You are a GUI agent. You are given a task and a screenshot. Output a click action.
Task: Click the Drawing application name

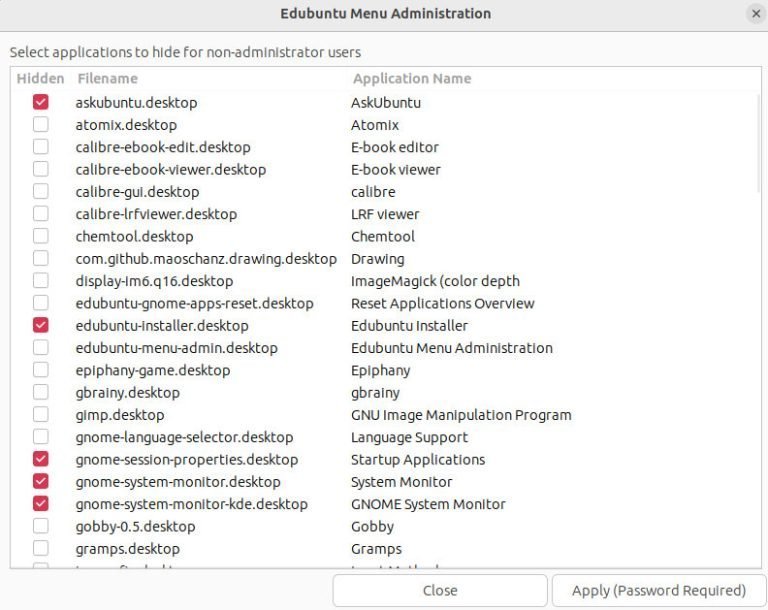pos(378,259)
